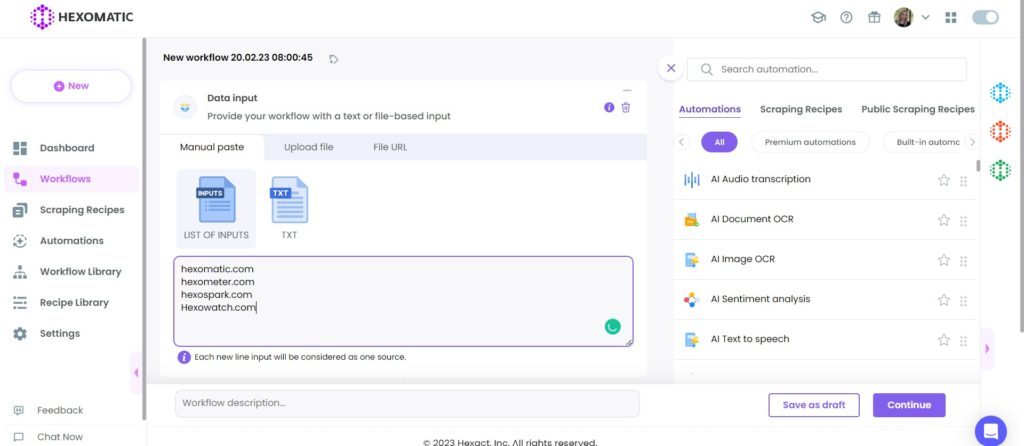
Task: Favorite AI Text to speech with star
Action: (x=944, y=340)
